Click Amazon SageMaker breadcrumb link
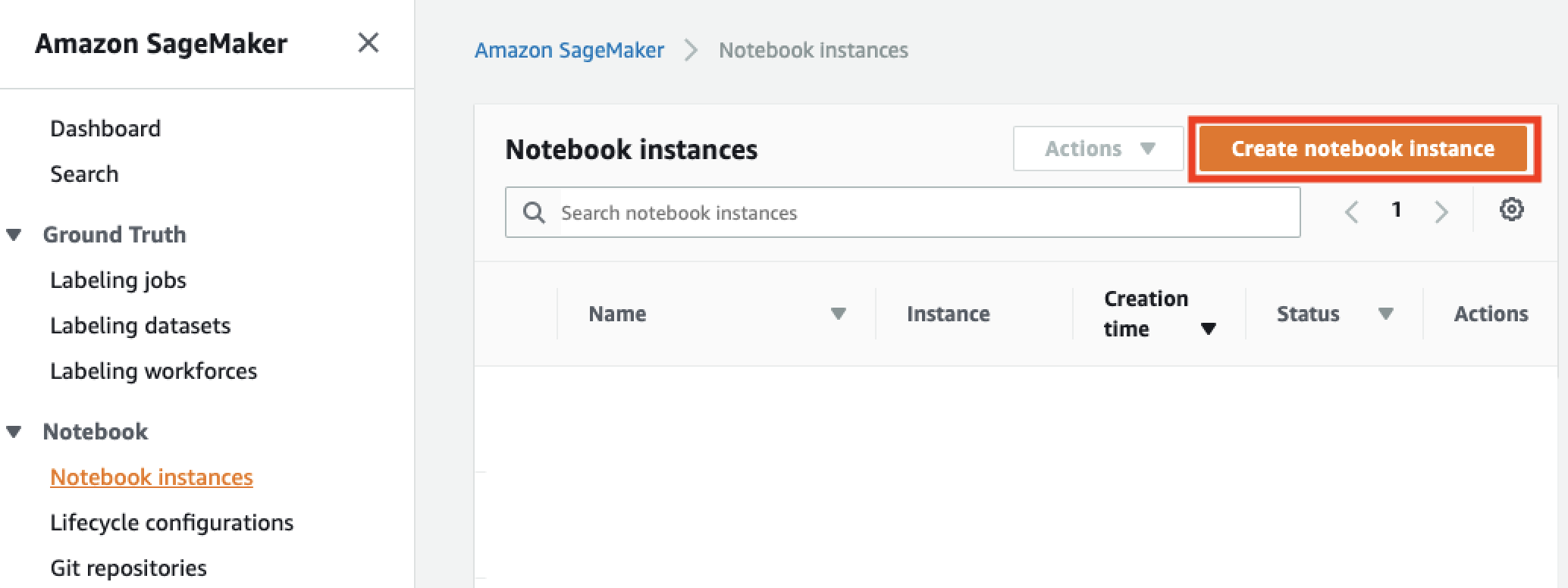Screen dimensions: 1568x588 [569, 50]
